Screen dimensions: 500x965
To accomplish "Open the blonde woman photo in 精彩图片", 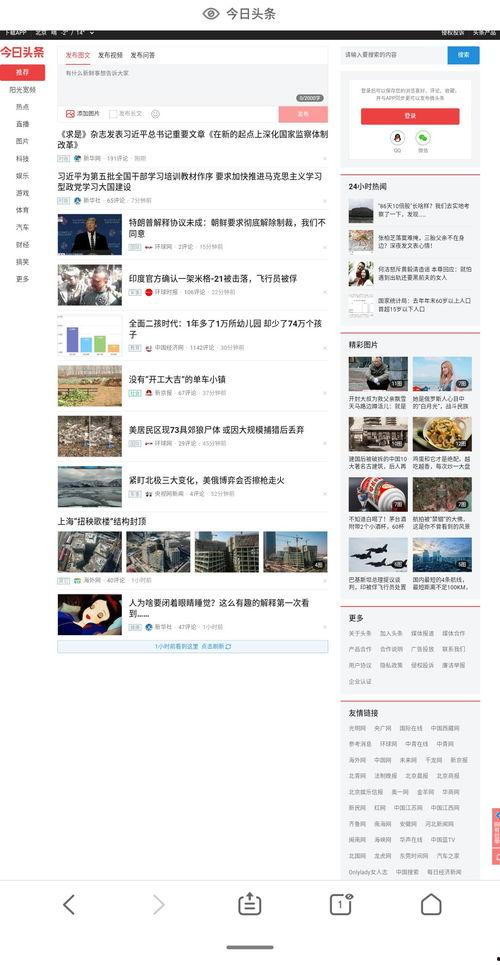I will 442,374.
